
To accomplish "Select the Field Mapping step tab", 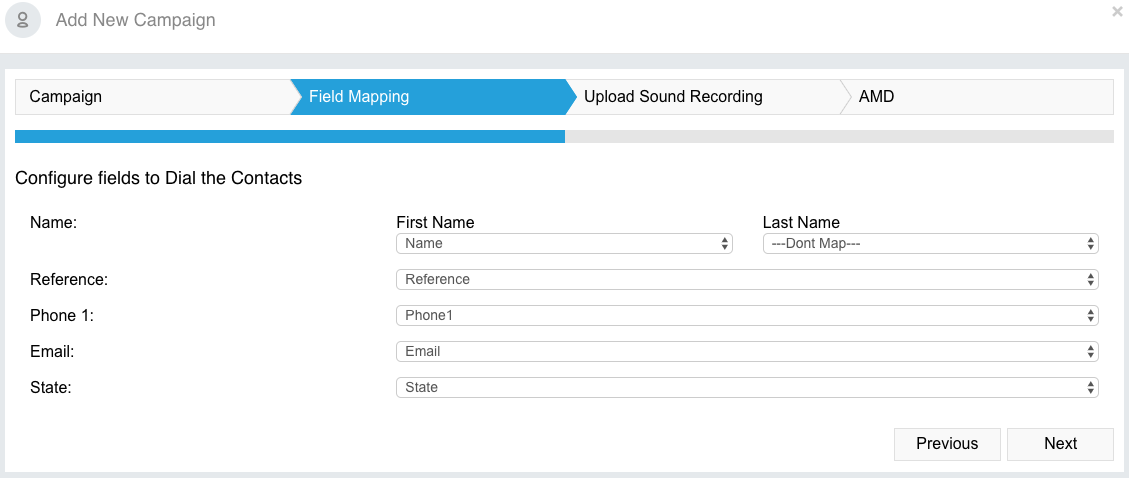I will (429, 96).
